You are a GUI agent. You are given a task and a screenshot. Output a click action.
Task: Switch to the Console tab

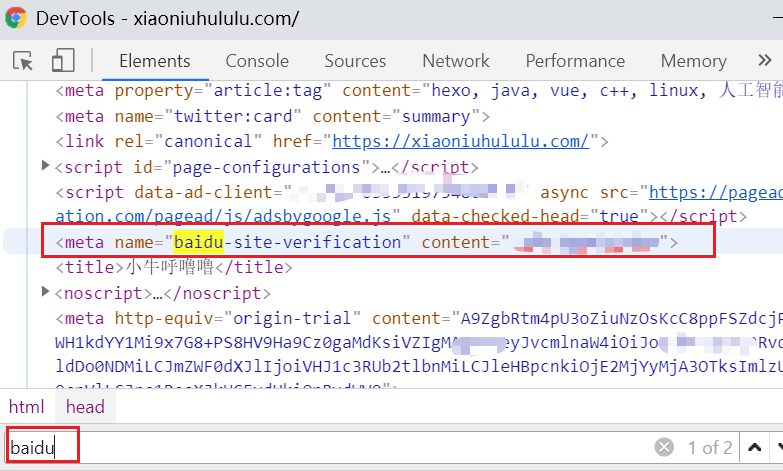click(x=257, y=61)
